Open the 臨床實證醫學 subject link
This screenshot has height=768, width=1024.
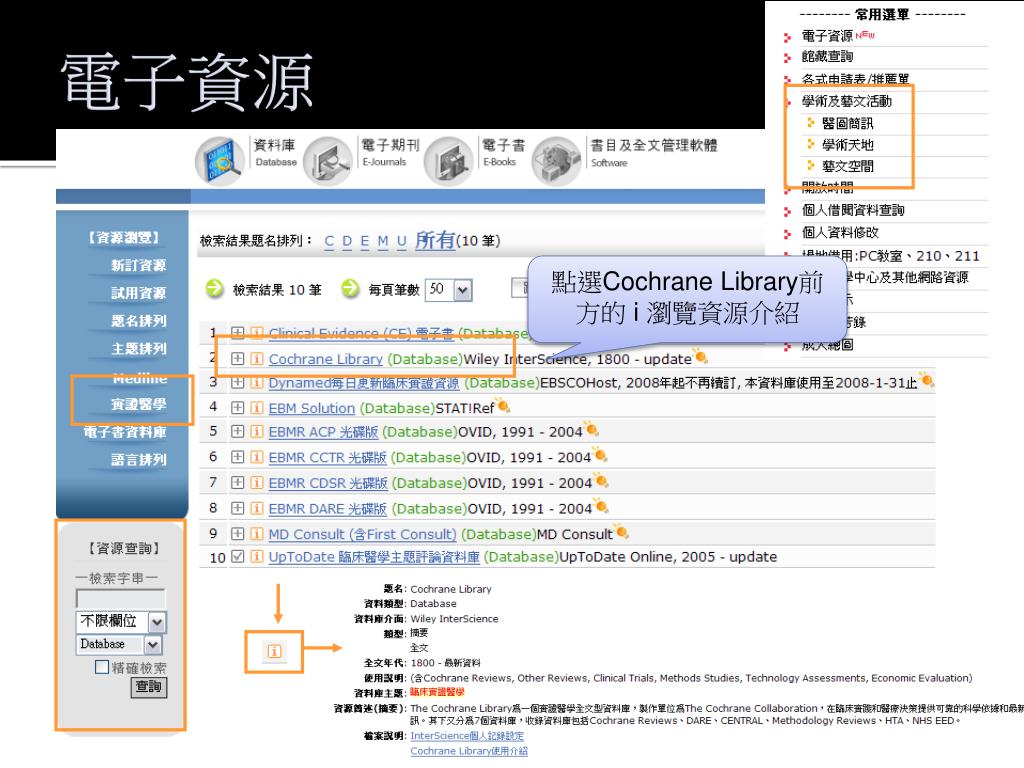(438, 692)
